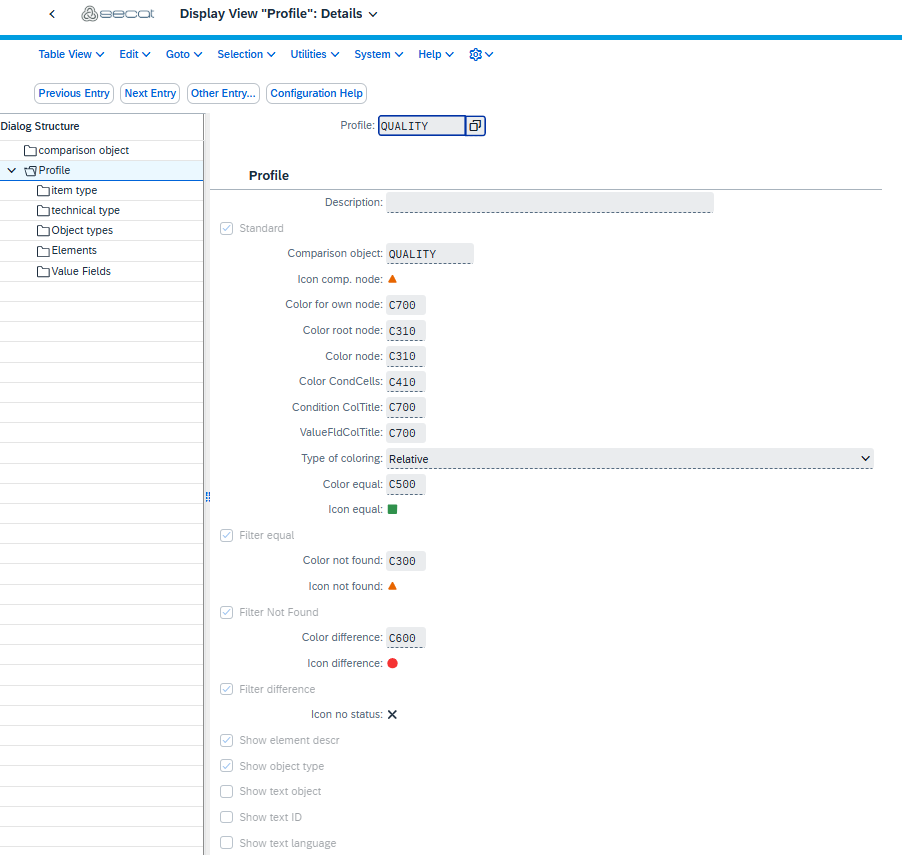The width and height of the screenshot is (902, 855).
Task: Click the open Profile folder icon
Action: pyautogui.click(x=30, y=171)
